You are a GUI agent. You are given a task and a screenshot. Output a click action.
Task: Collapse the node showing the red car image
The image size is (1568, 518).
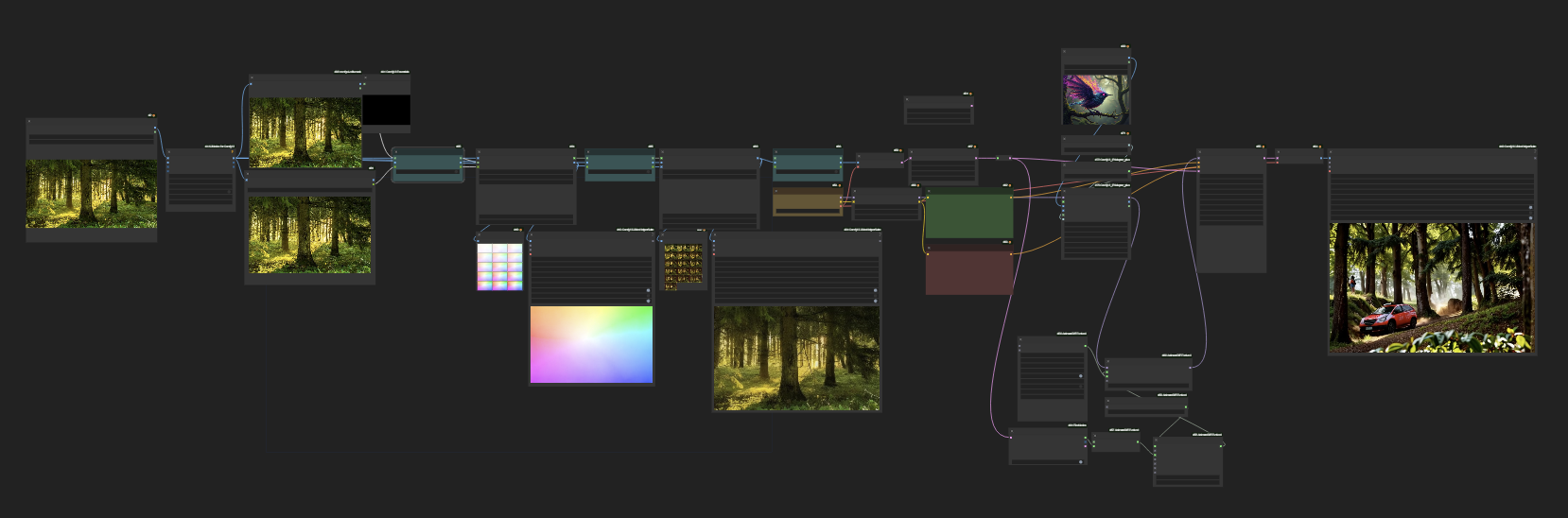(x=1332, y=151)
